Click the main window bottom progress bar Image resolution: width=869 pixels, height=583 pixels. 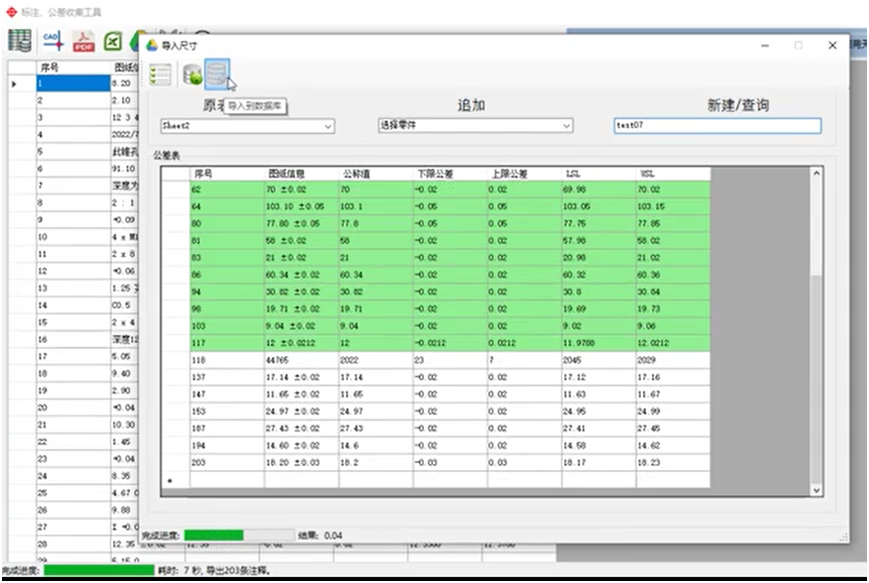point(99,570)
